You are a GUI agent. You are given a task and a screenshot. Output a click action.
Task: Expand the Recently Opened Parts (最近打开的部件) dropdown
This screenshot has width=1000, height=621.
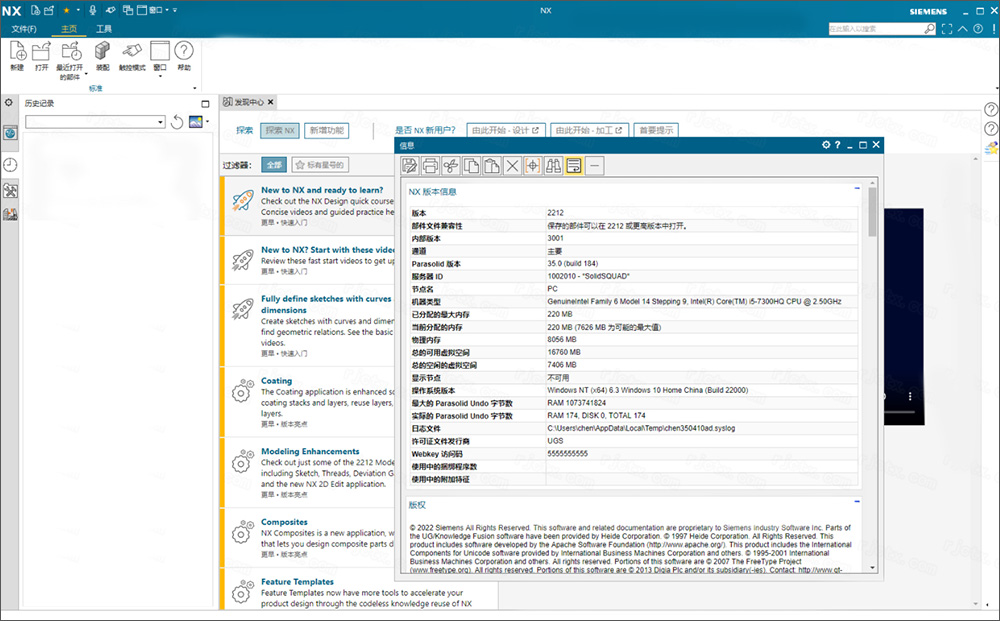[x=86, y=73]
